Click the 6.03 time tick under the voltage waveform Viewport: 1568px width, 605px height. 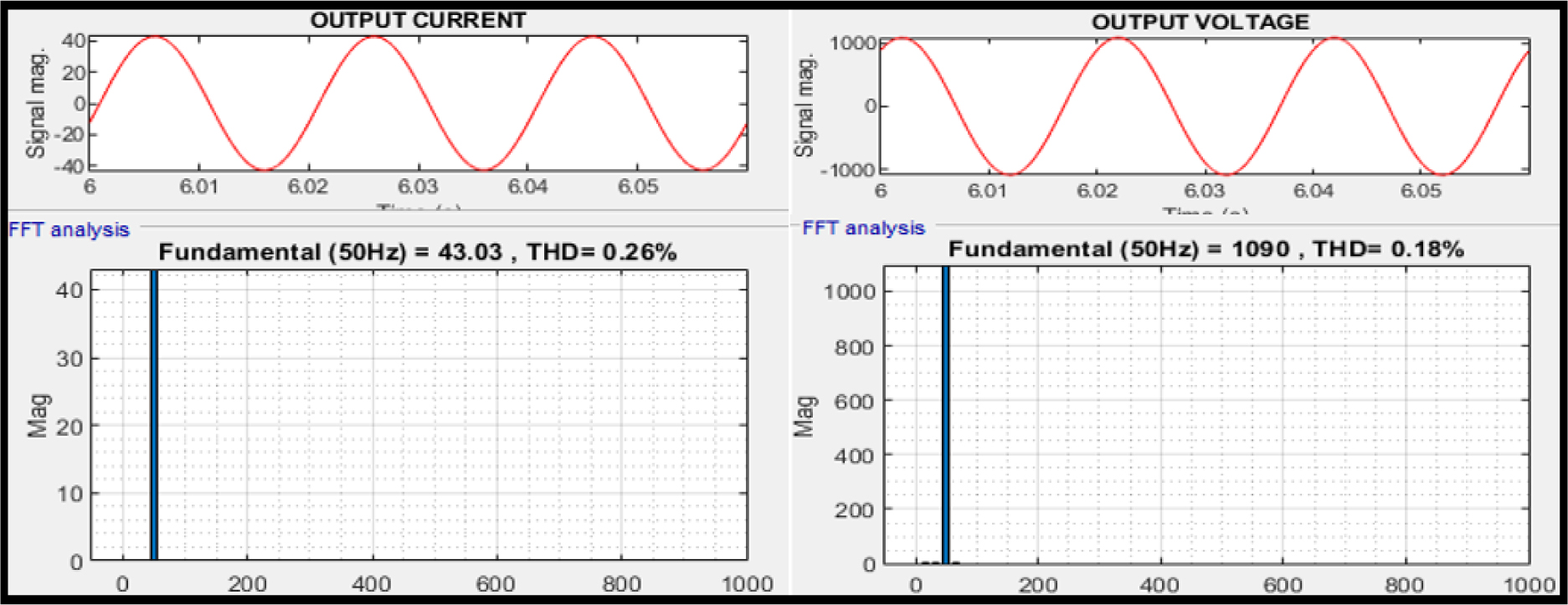click(x=1204, y=191)
